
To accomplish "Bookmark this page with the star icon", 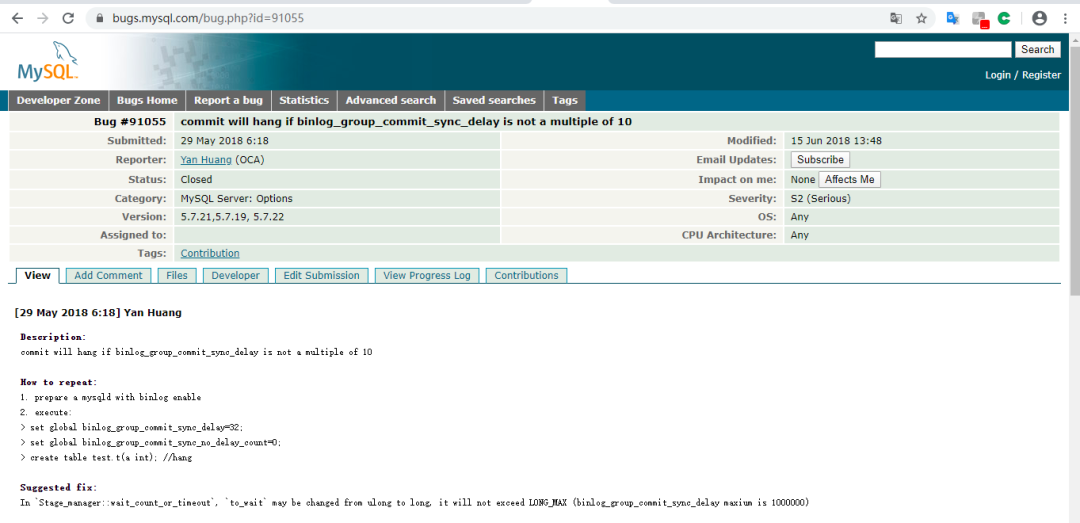I will pyautogui.click(x=922, y=19).
